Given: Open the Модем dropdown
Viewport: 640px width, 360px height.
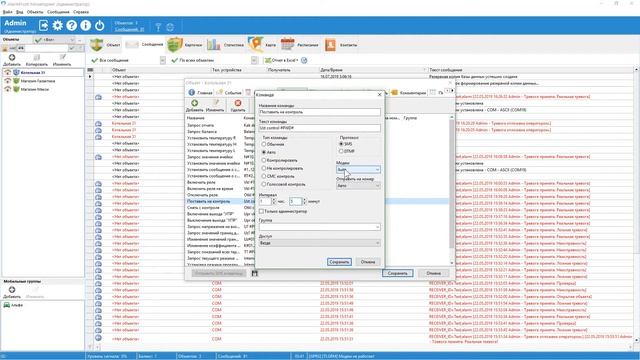Looking at the screenshot, I should (x=358, y=169).
